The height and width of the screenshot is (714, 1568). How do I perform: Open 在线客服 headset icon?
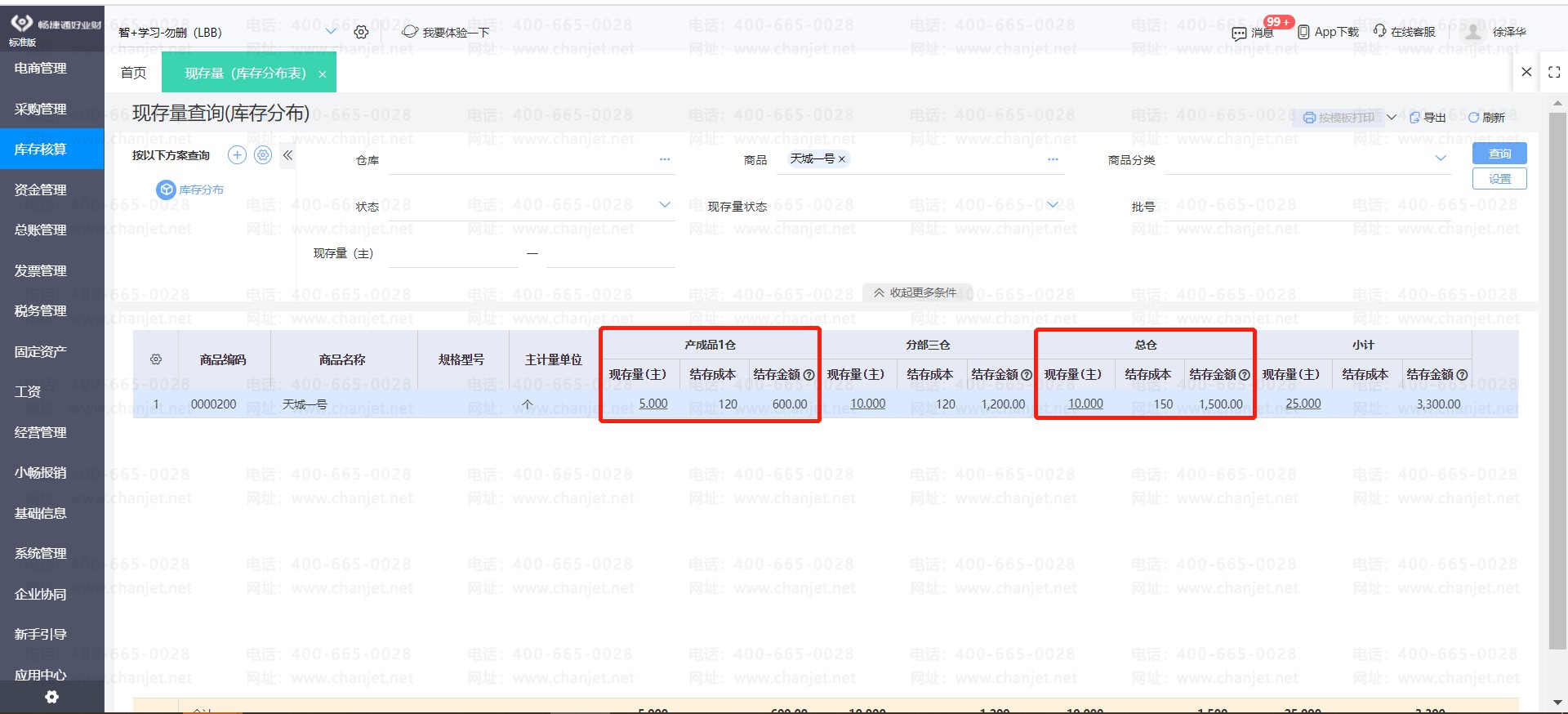(x=1379, y=31)
